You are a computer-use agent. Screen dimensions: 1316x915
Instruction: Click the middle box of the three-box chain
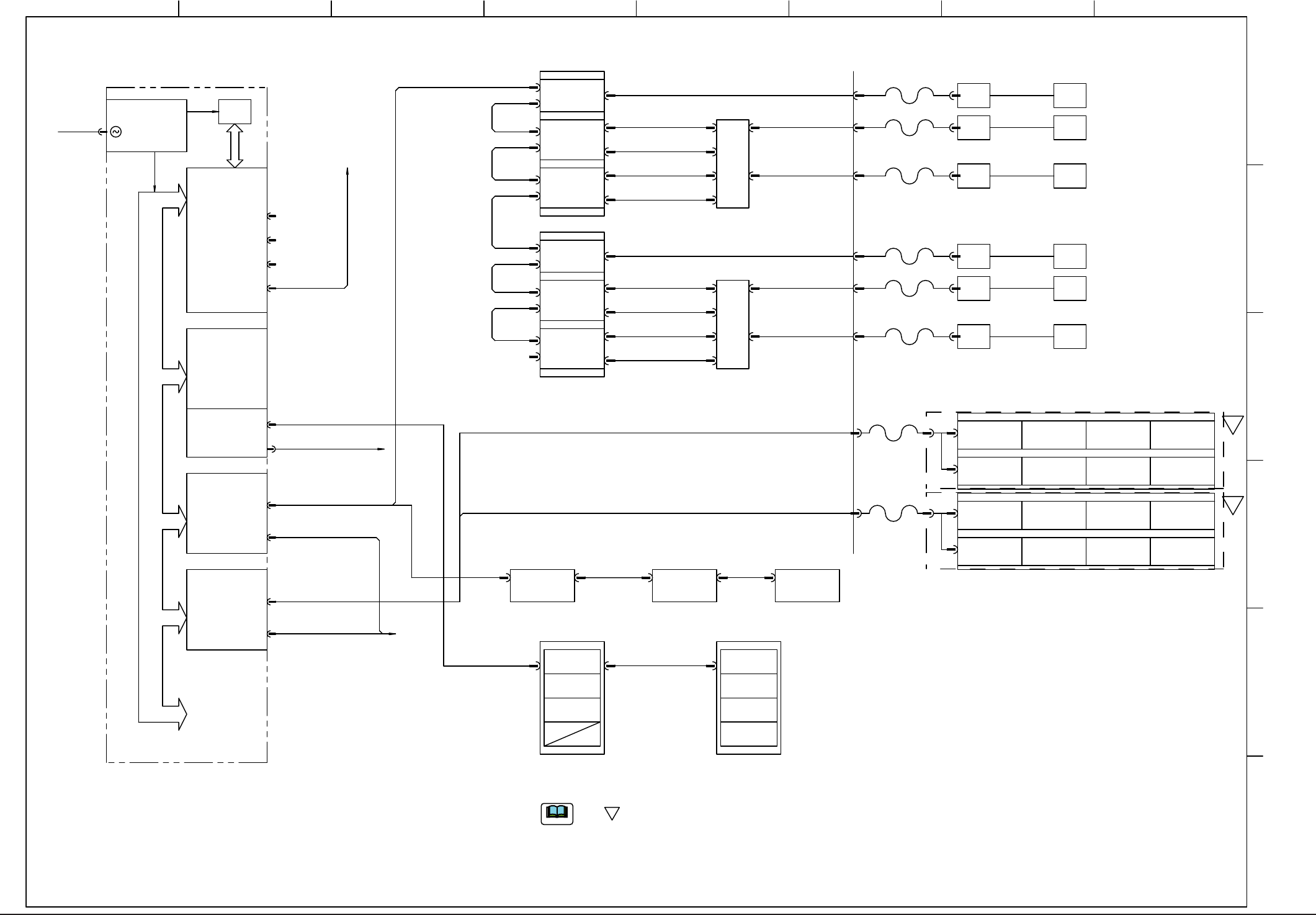[684, 585]
